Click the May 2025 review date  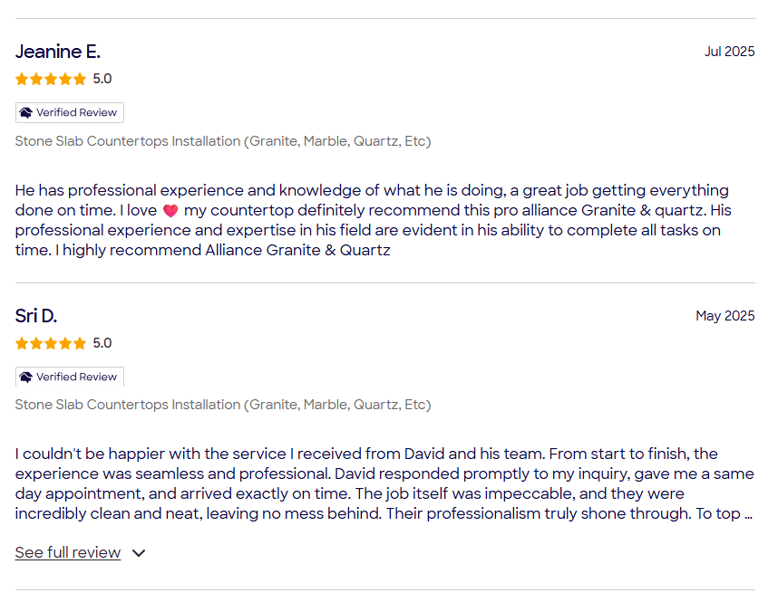(725, 316)
